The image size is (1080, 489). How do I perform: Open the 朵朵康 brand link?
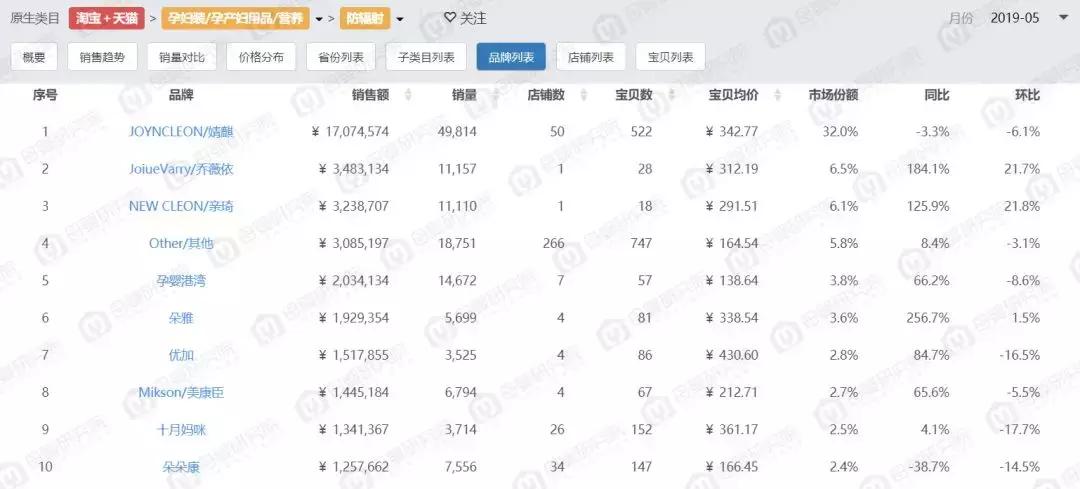pos(181,466)
